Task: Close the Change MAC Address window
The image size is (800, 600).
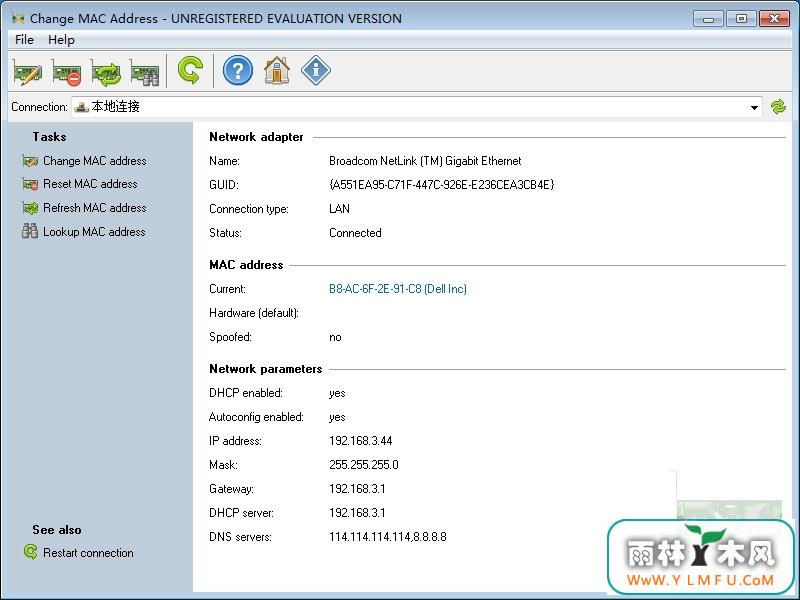Action: coord(774,19)
